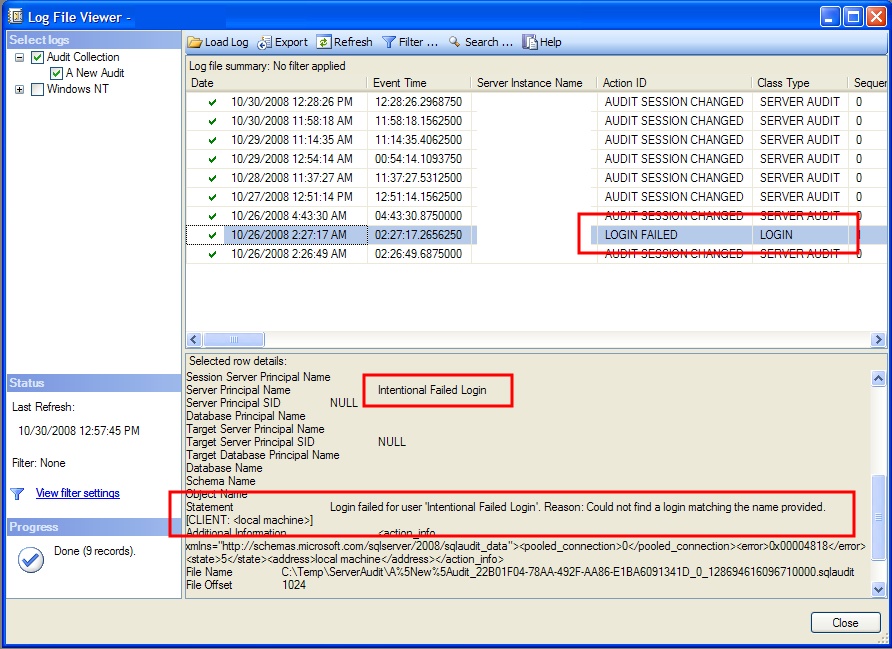Select the Refresh toolbar label

pyautogui.click(x=353, y=42)
